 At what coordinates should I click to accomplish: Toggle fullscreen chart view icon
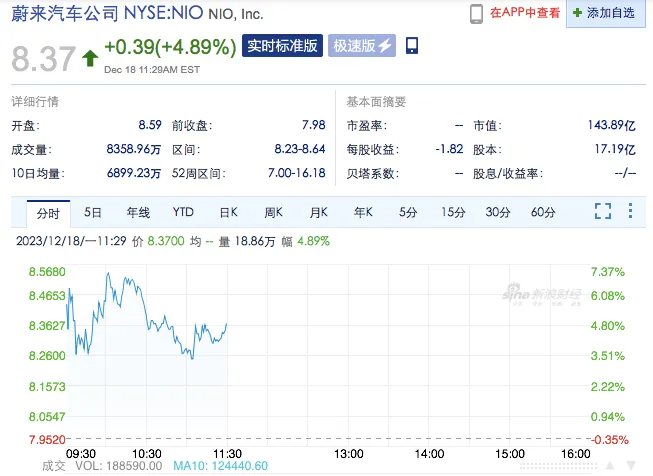pos(603,211)
